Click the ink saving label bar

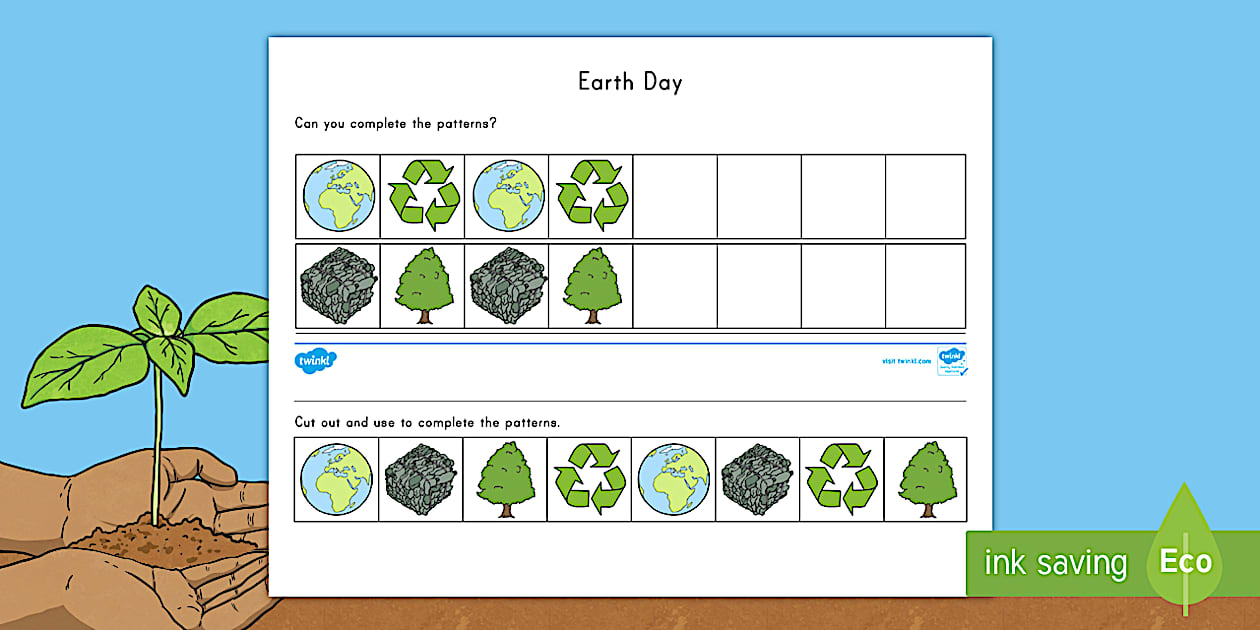(1054, 562)
